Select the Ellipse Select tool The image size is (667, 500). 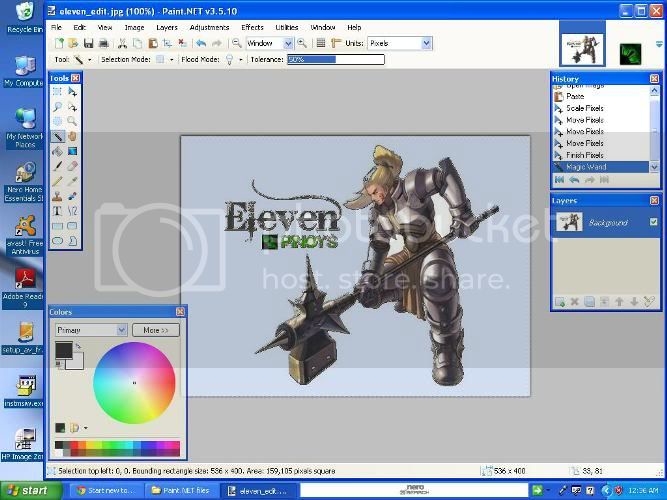coord(57,121)
